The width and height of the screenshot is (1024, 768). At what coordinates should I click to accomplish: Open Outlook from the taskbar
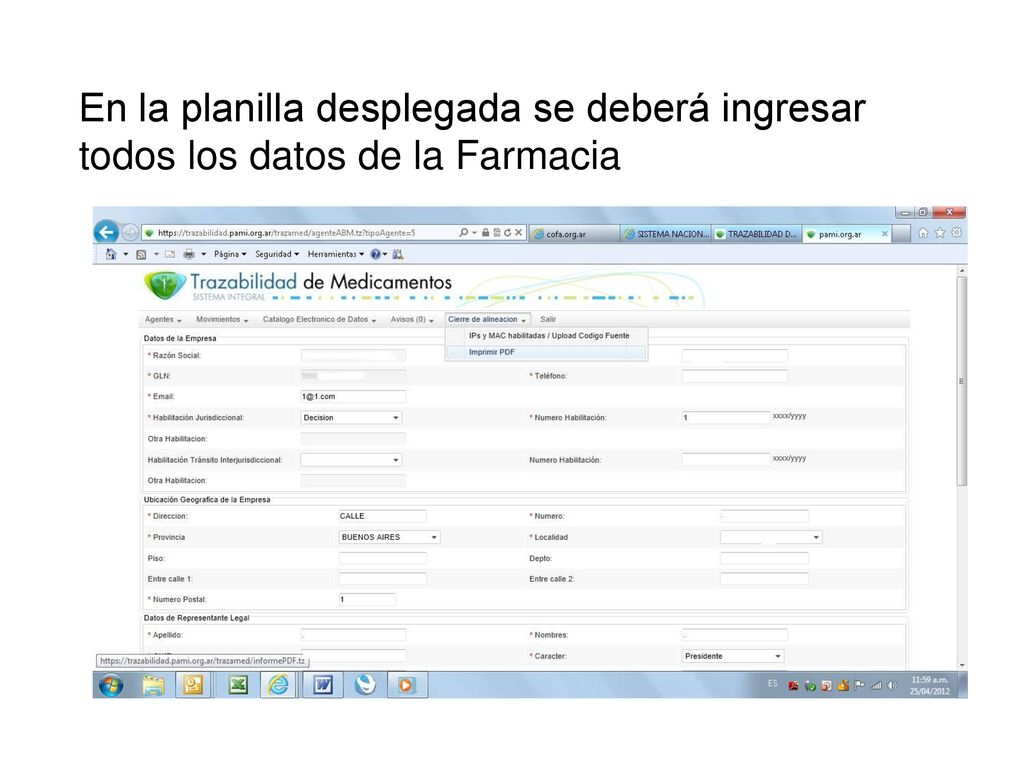(x=193, y=685)
